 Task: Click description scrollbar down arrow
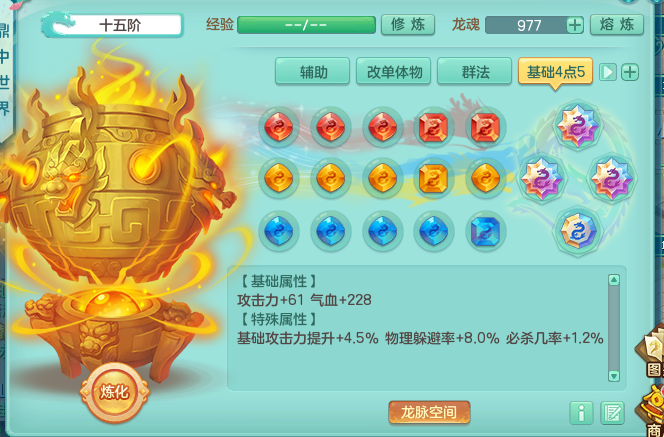click(614, 376)
